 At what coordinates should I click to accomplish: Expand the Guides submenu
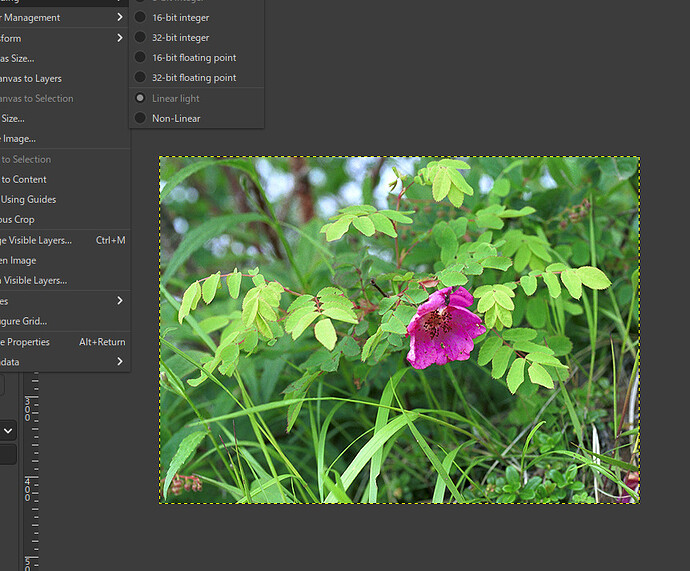tap(40, 300)
